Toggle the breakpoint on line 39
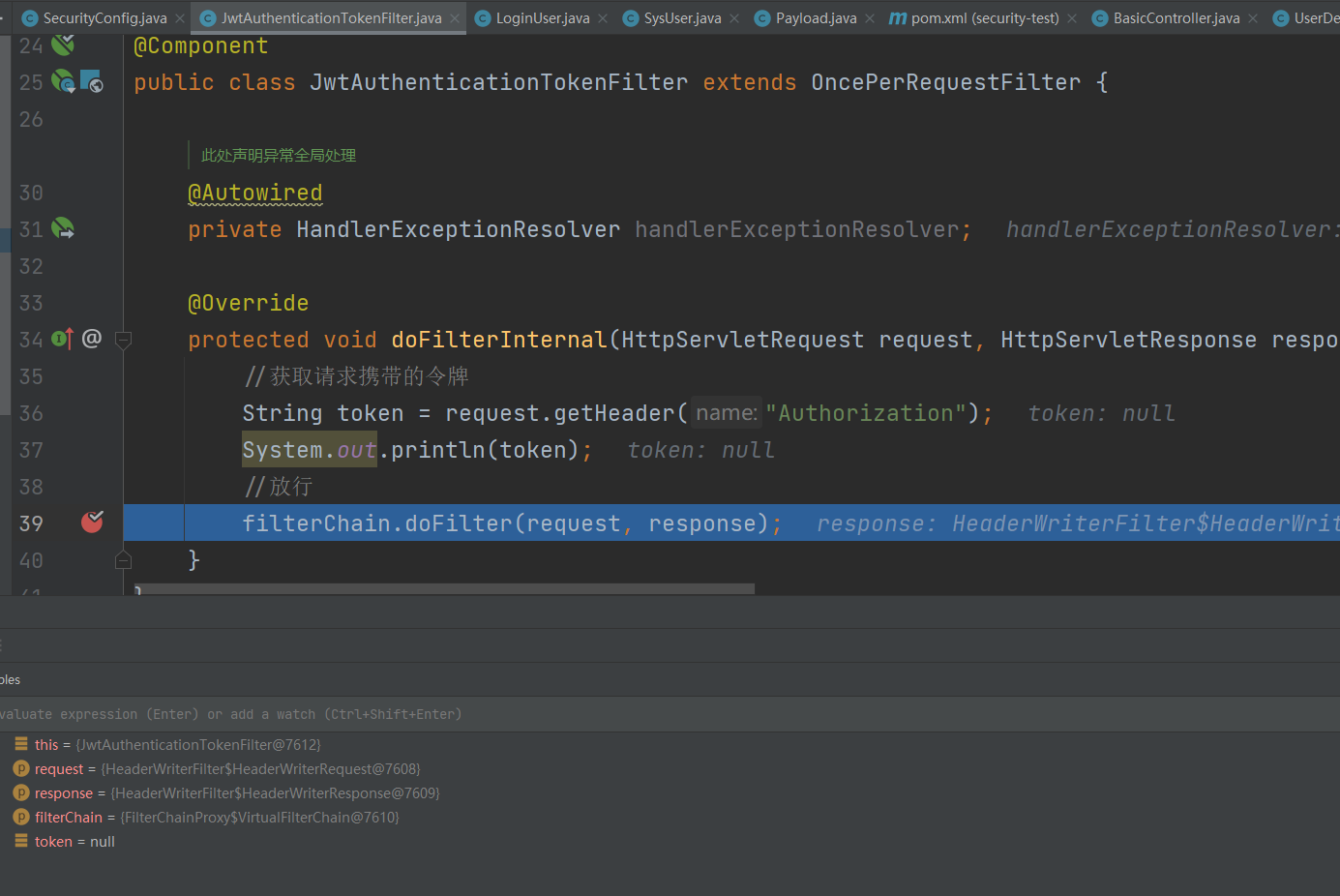 point(92,523)
